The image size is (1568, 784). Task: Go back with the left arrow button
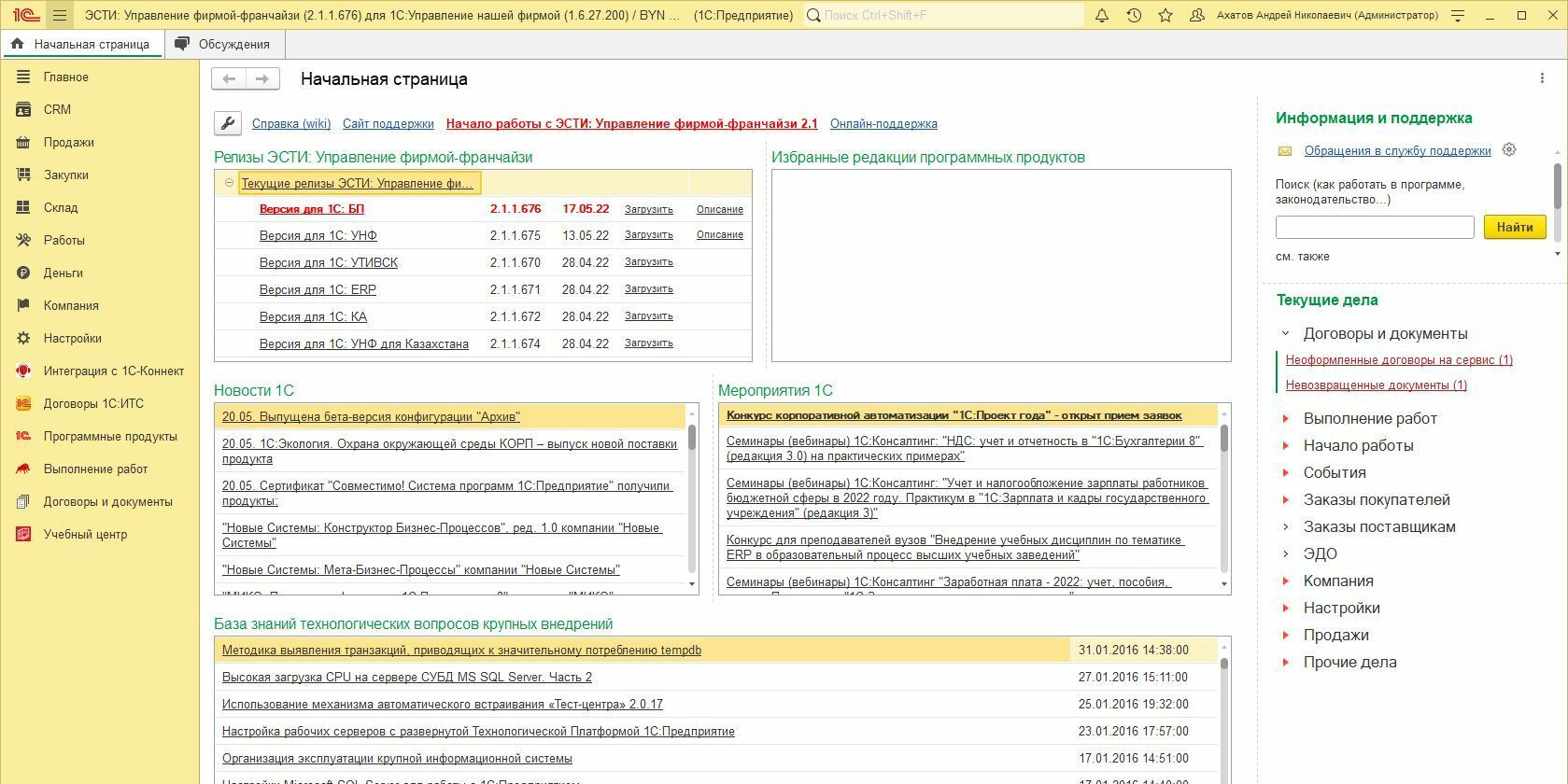(x=229, y=79)
